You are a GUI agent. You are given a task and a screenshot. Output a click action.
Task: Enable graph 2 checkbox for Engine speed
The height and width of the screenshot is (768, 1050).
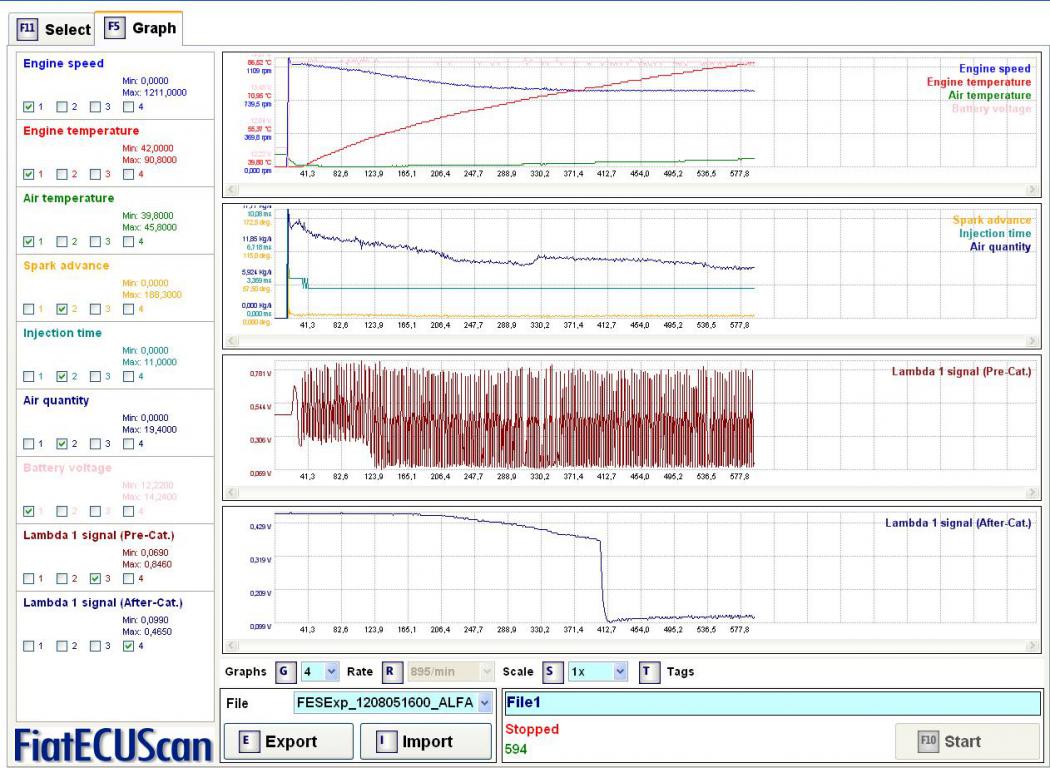pos(62,107)
